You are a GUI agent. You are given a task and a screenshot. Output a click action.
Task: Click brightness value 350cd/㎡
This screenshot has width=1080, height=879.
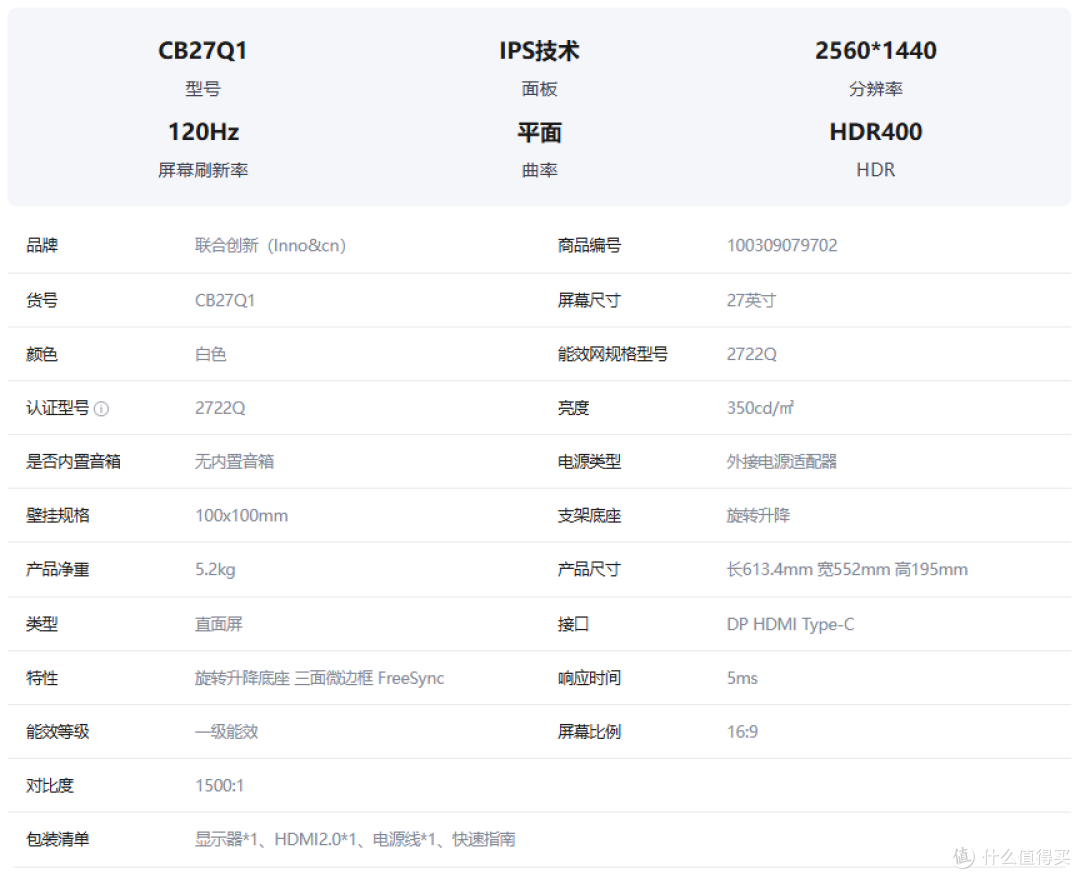(x=760, y=408)
